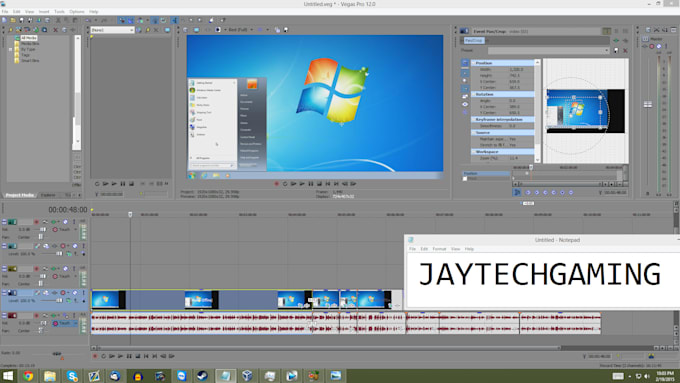680x383 pixels.
Task: Click Record button under video preview
Action: 276,184
